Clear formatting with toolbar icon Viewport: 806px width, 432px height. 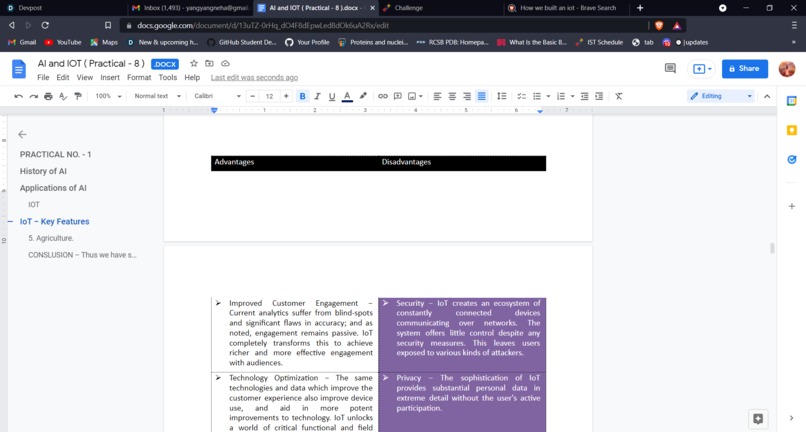619,96
